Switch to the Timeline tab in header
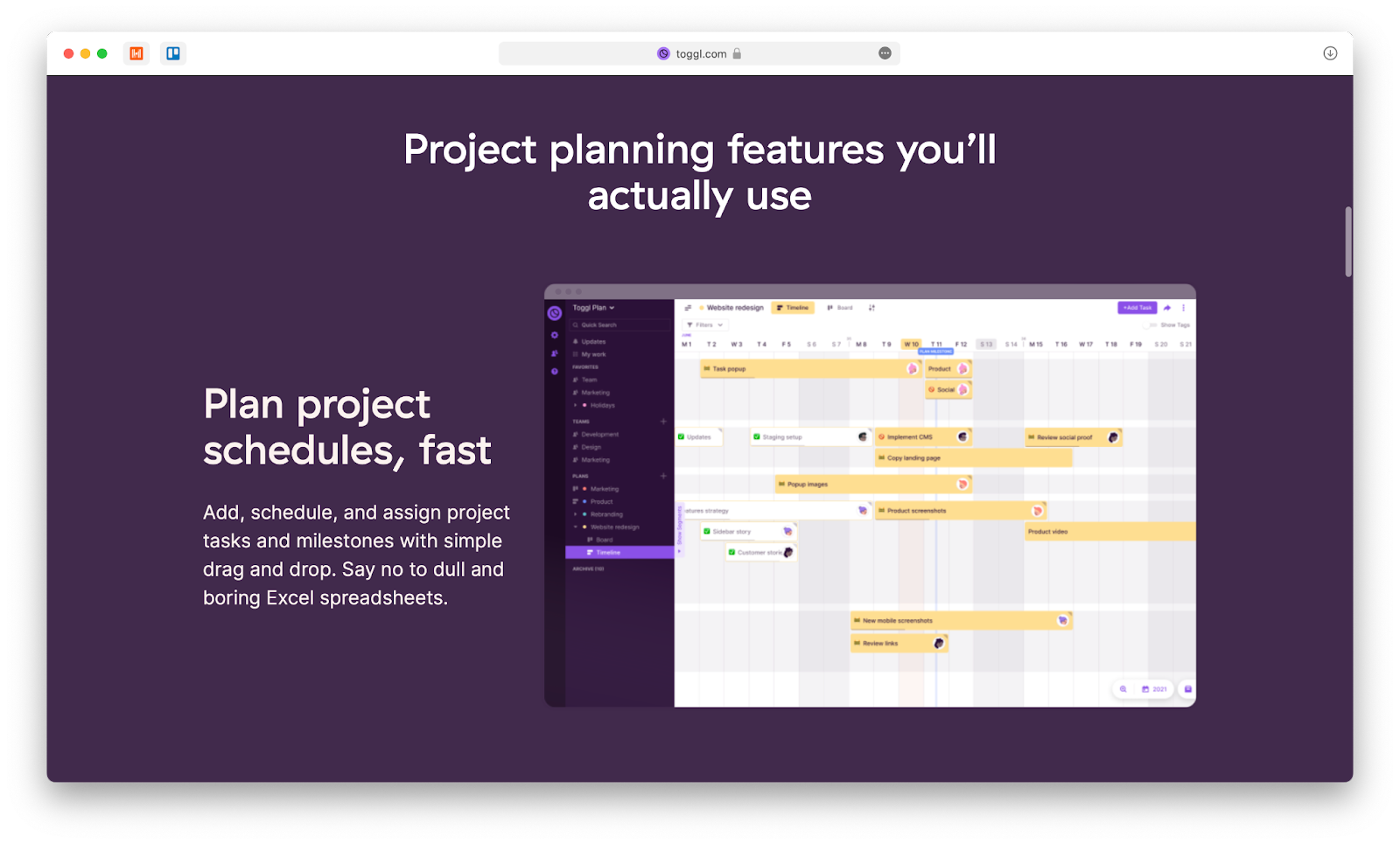The image size is (1400, 844). coord(793,308)
